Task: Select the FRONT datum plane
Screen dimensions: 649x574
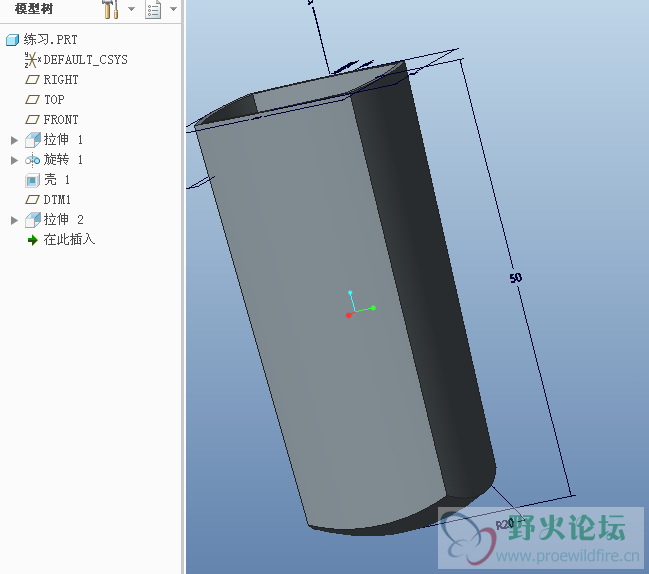Action: pyautogui.click(x=60, y=120)
